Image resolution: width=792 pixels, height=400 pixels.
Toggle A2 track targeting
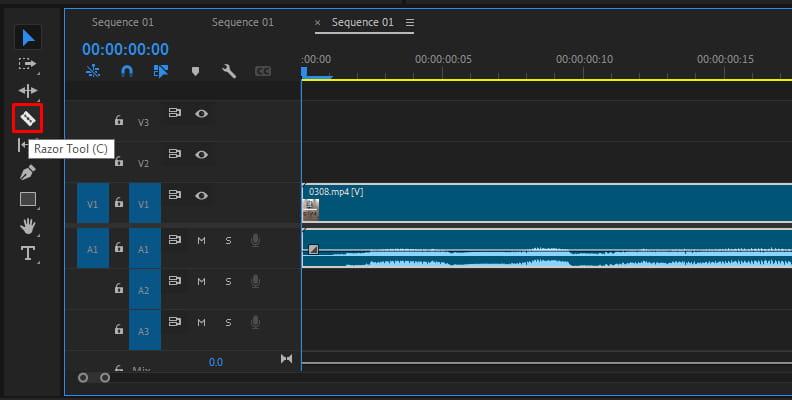[145, 289]
